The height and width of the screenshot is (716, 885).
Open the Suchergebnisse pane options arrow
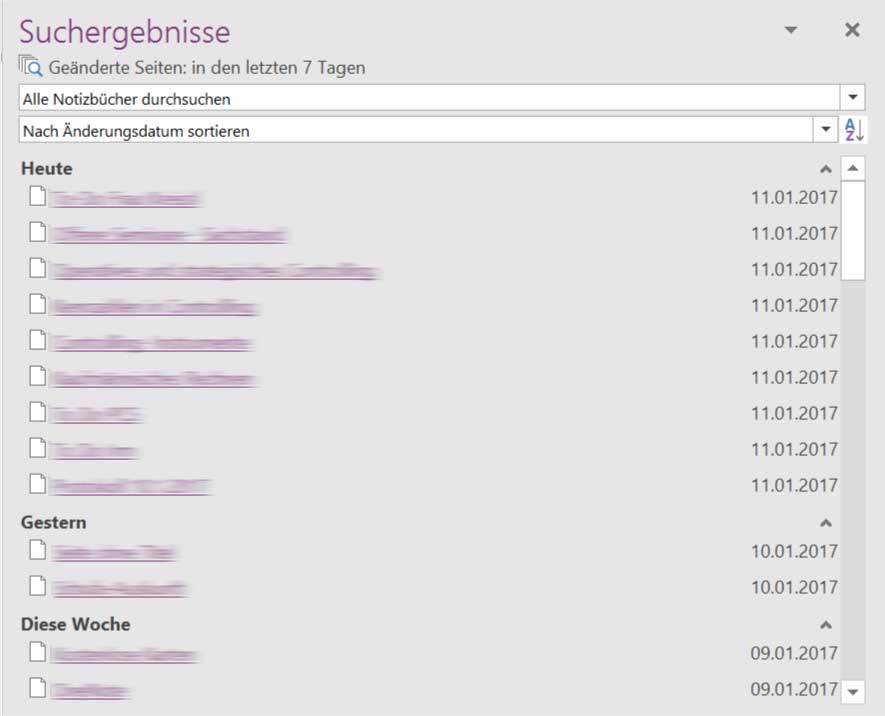coord(791,30)
